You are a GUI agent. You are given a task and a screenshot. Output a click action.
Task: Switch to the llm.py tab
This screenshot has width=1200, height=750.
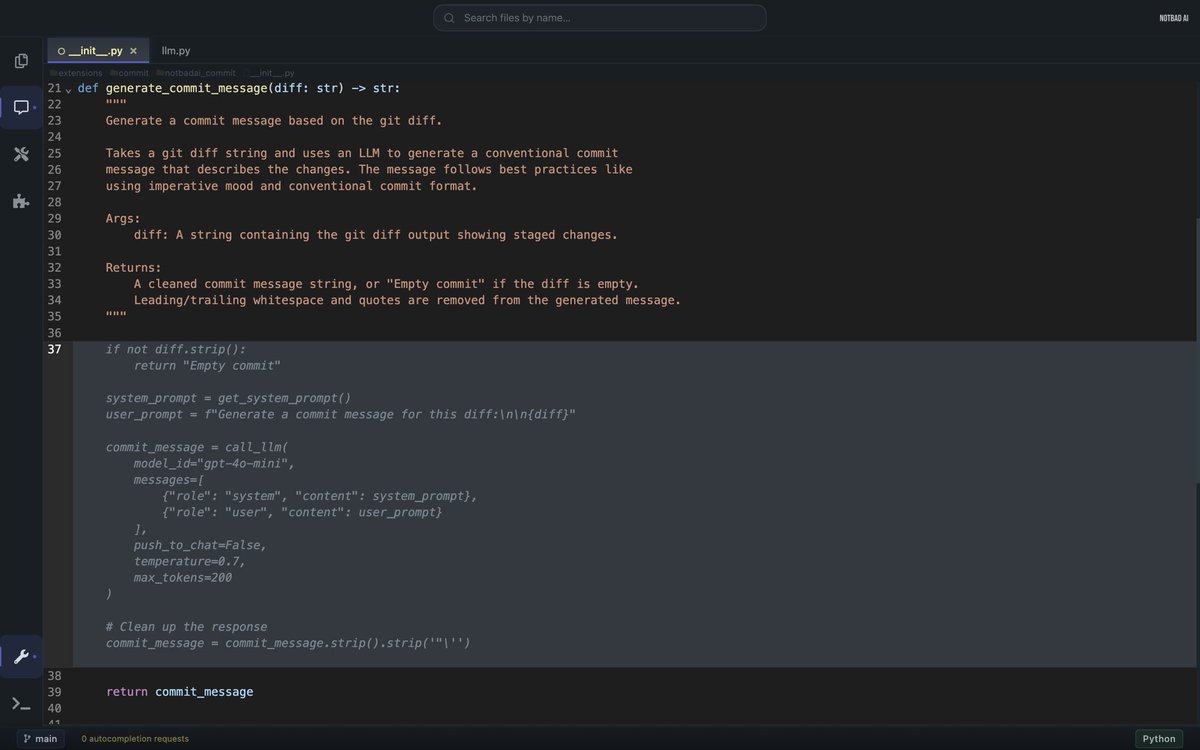(x=176, y=50)
